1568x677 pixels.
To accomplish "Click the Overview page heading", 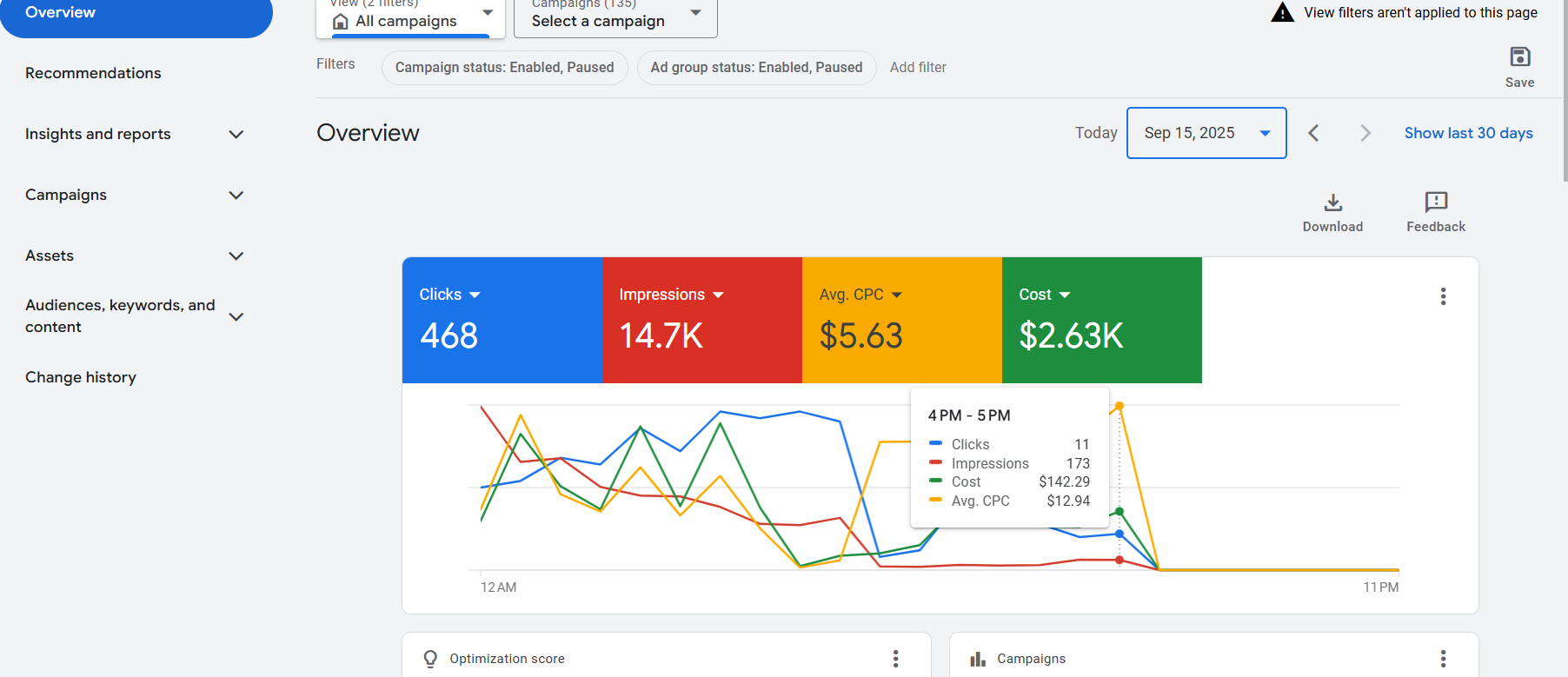I will (x=368, y=133).
